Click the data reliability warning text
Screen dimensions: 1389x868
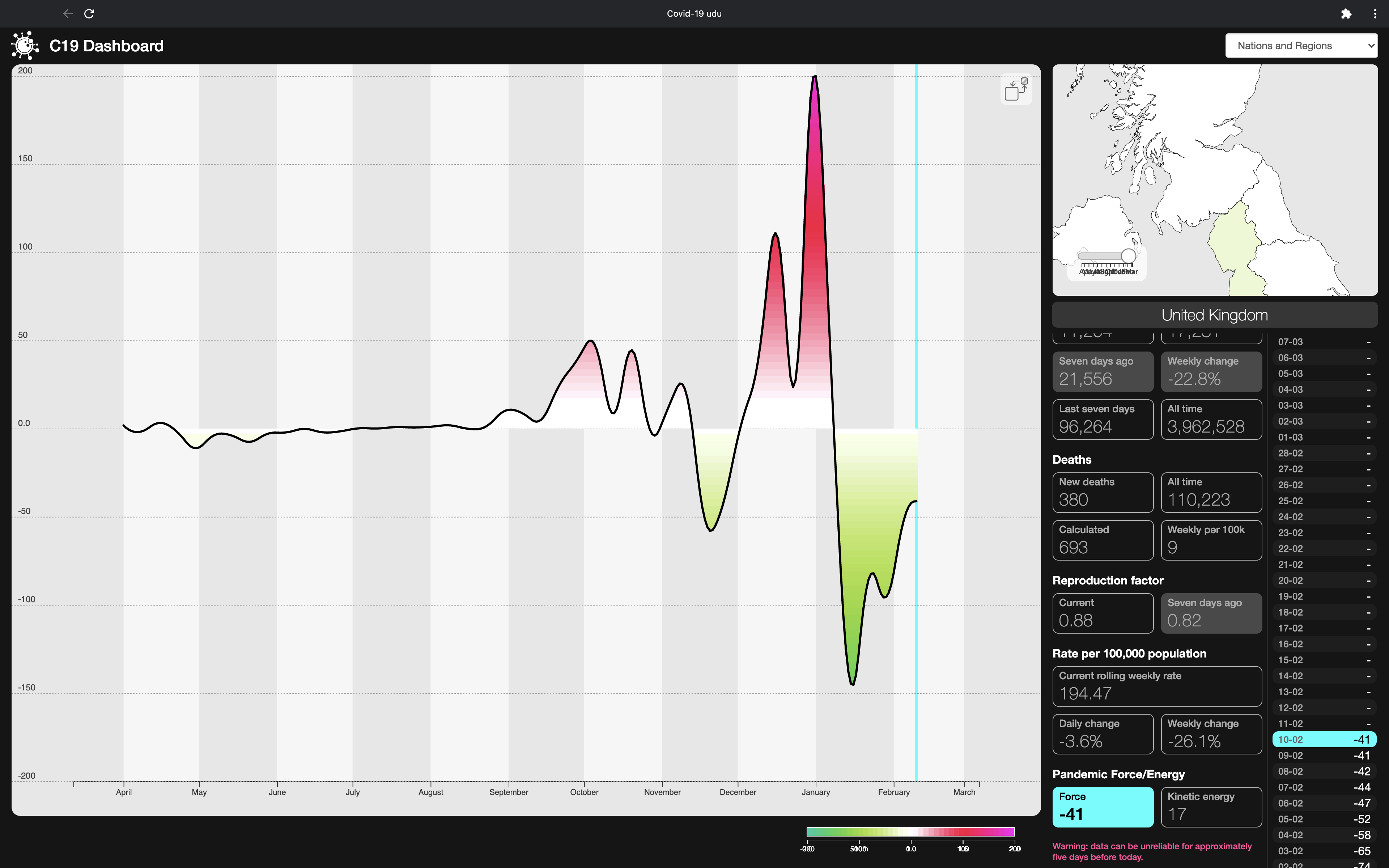pos(1152,851)
